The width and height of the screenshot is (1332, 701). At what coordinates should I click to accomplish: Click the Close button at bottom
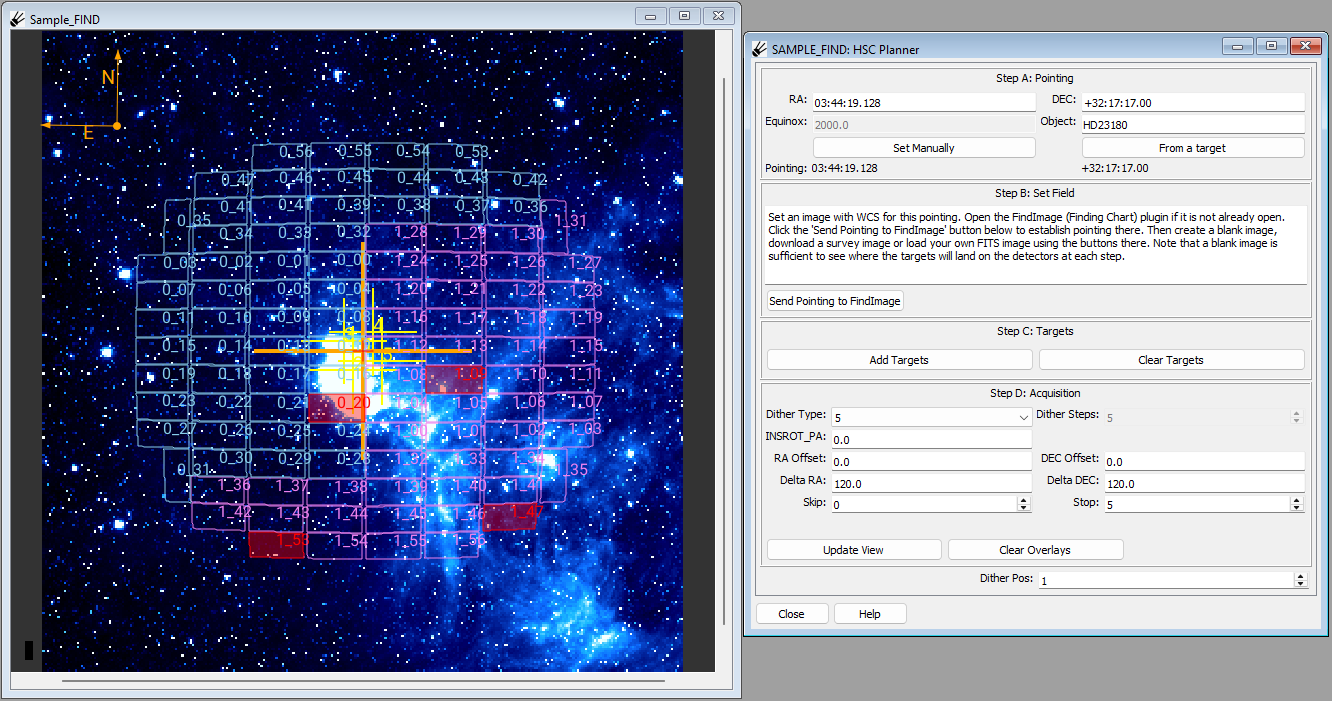click(792, 614)
